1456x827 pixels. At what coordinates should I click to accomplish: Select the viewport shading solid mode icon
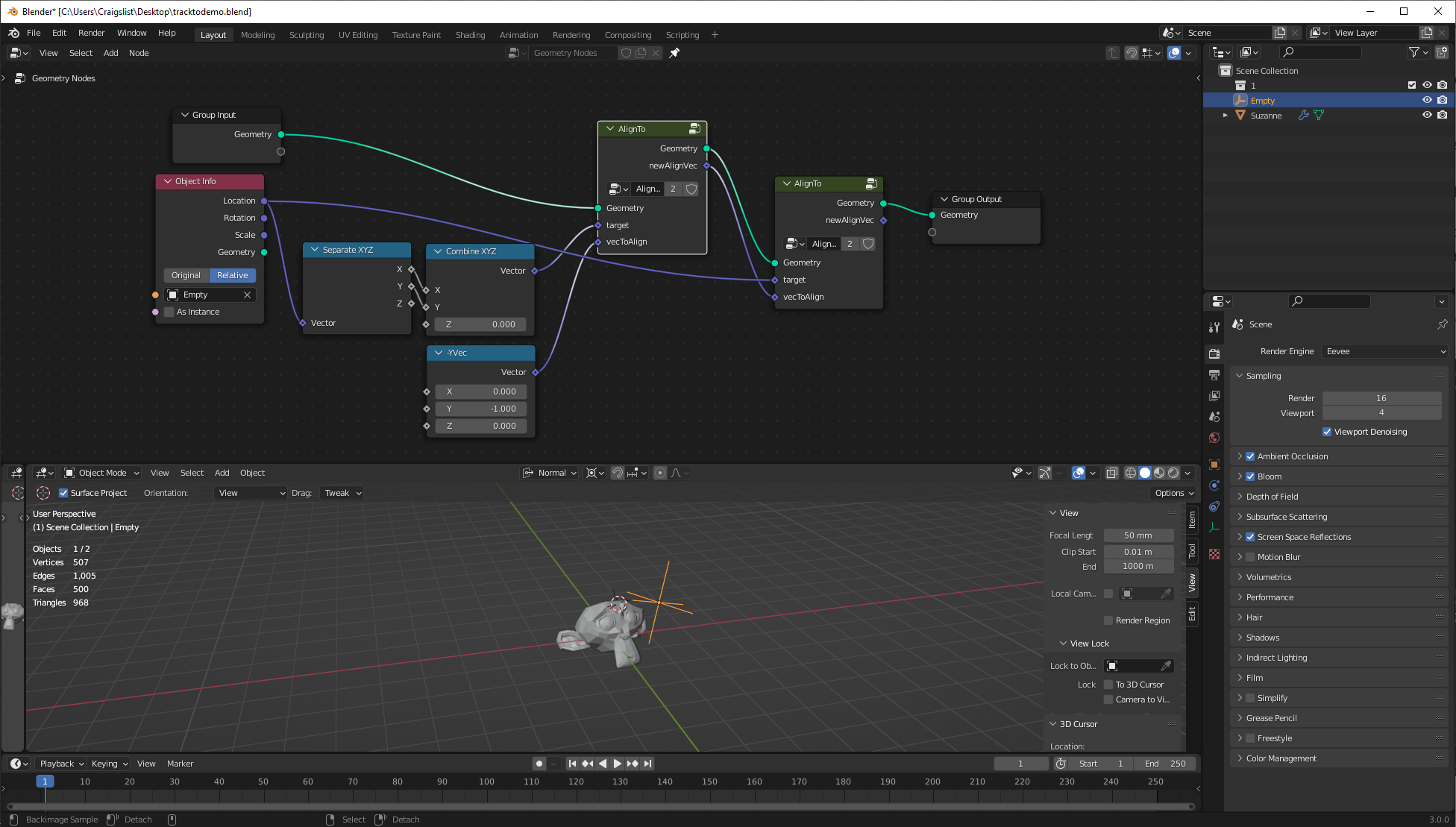1142,472
